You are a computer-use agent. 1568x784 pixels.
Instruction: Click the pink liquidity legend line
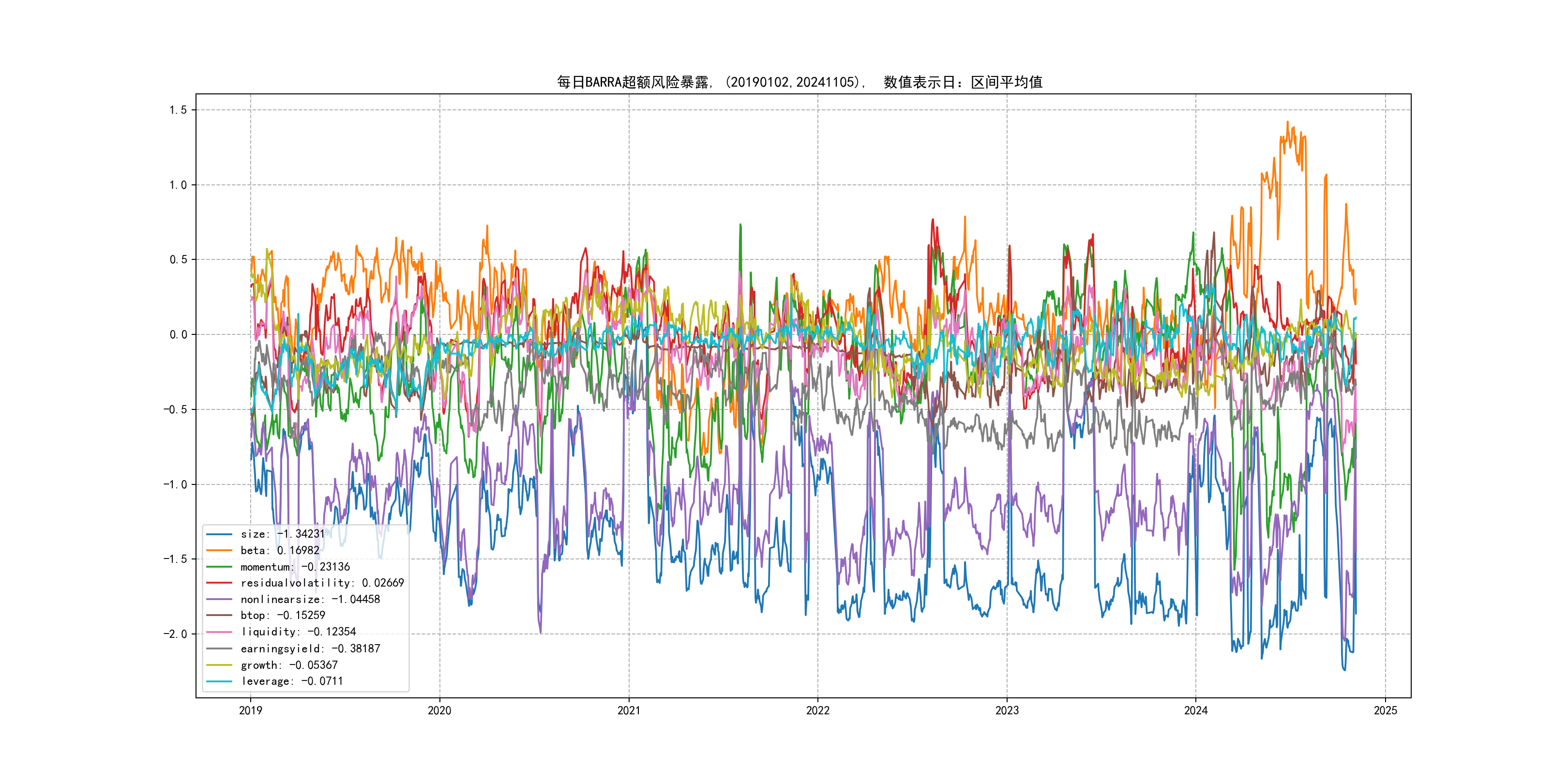click(x=219, y=632)
